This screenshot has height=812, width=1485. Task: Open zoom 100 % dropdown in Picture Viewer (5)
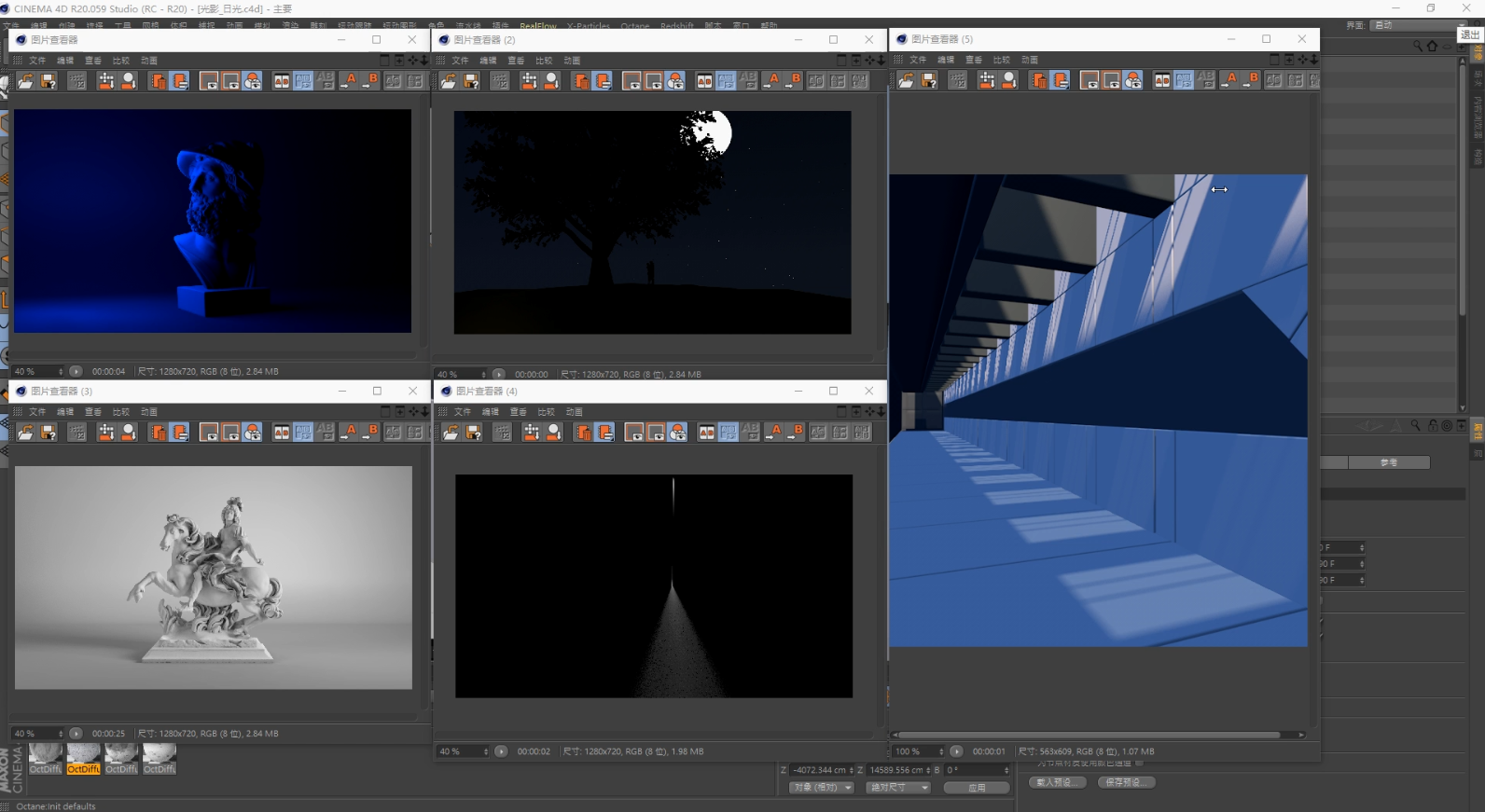coord(919,751)
